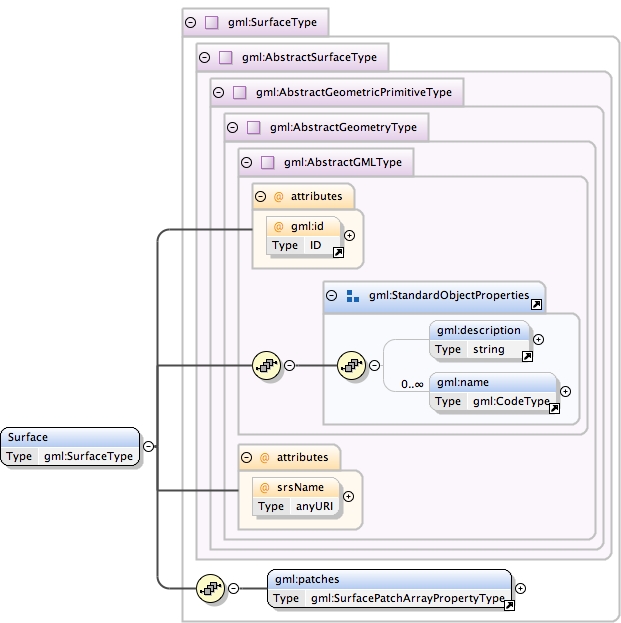Click the gml:AbstractGMLType square icon

pos(267,162)
